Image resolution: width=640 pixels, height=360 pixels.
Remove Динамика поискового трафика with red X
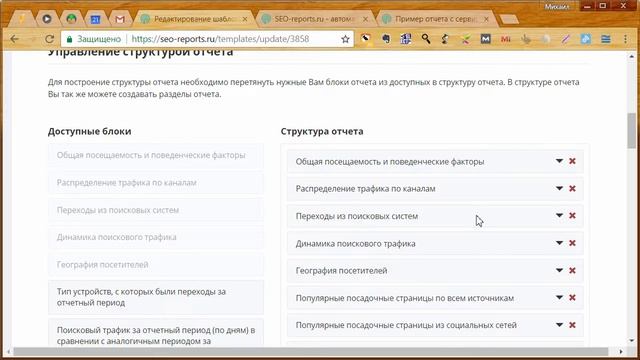[x=572, y=243]
